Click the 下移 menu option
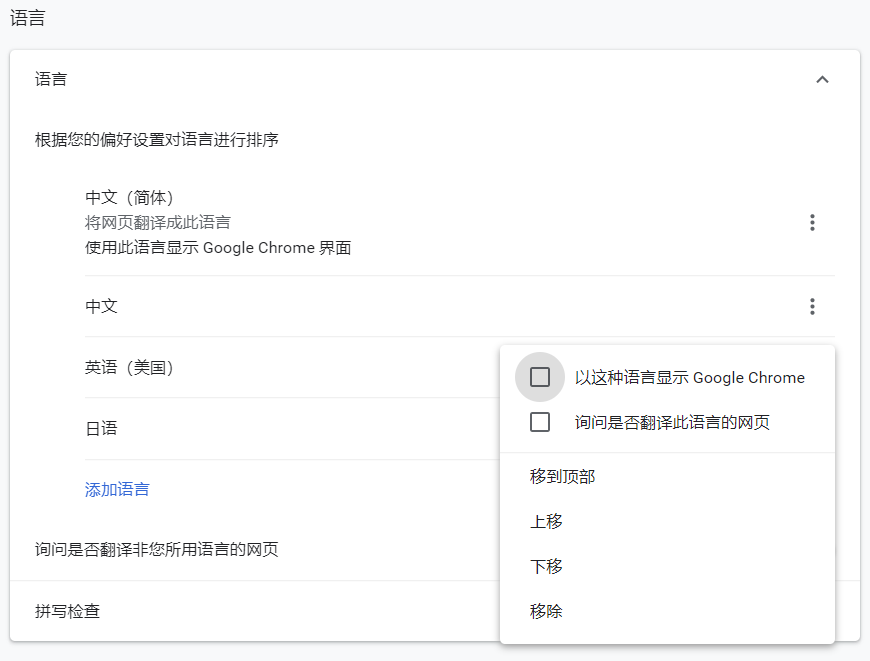 point(546,567)
